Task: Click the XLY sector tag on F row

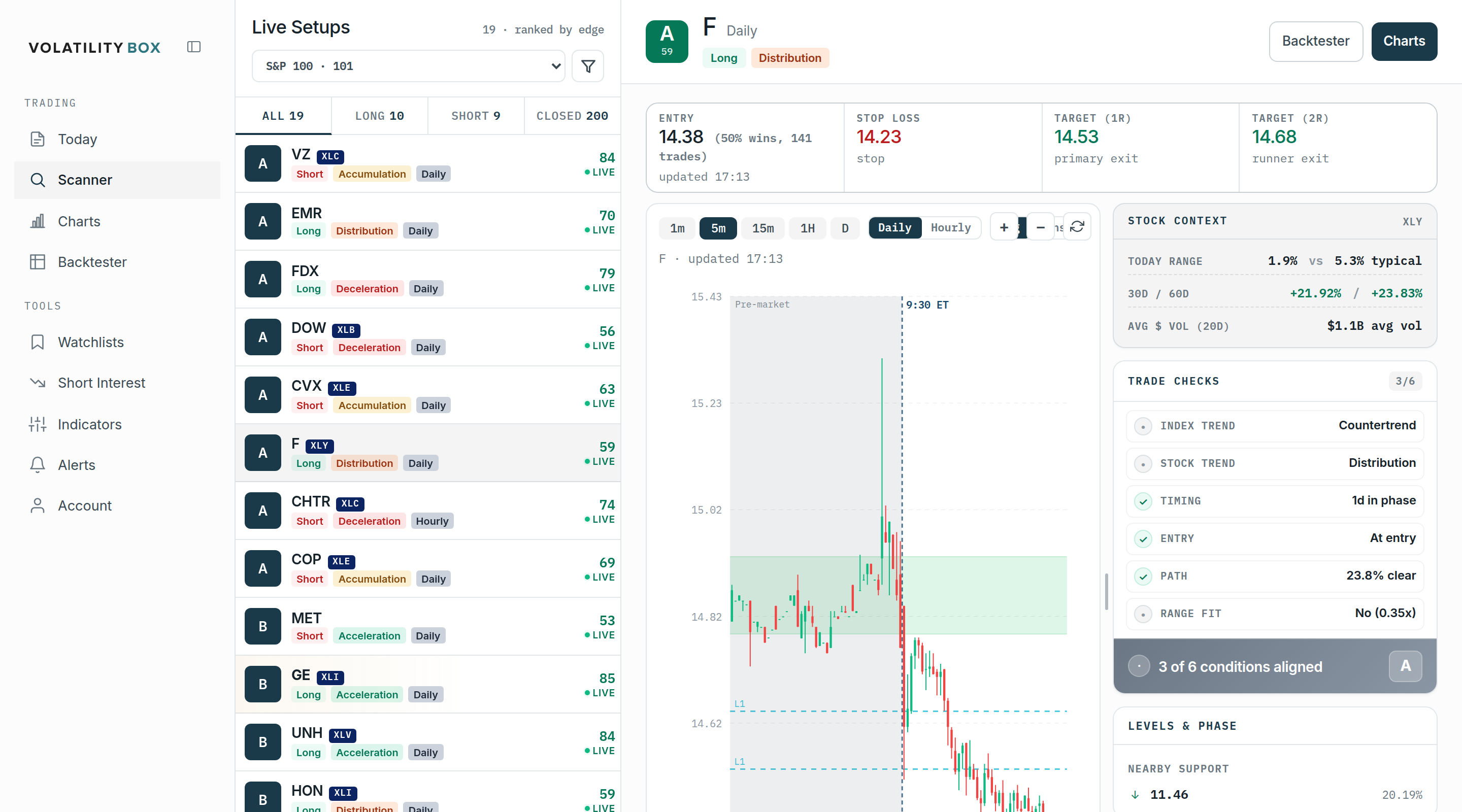Action: pos(319,446)
